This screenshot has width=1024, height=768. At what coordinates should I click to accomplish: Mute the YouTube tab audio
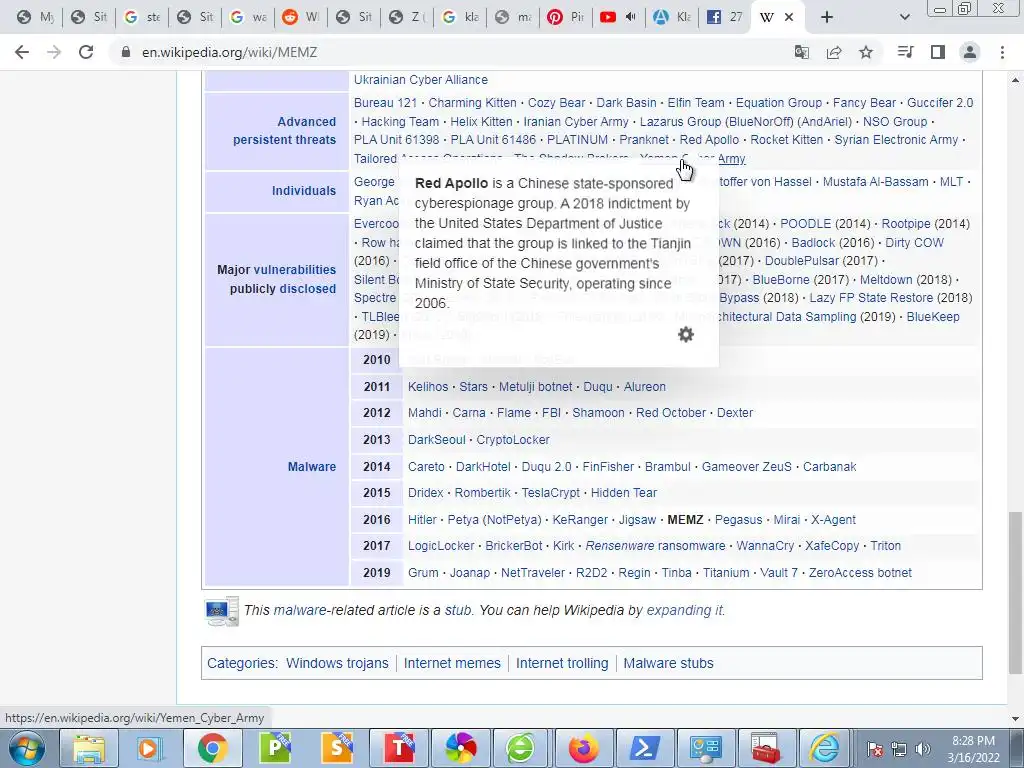click(x=631, y=17)
